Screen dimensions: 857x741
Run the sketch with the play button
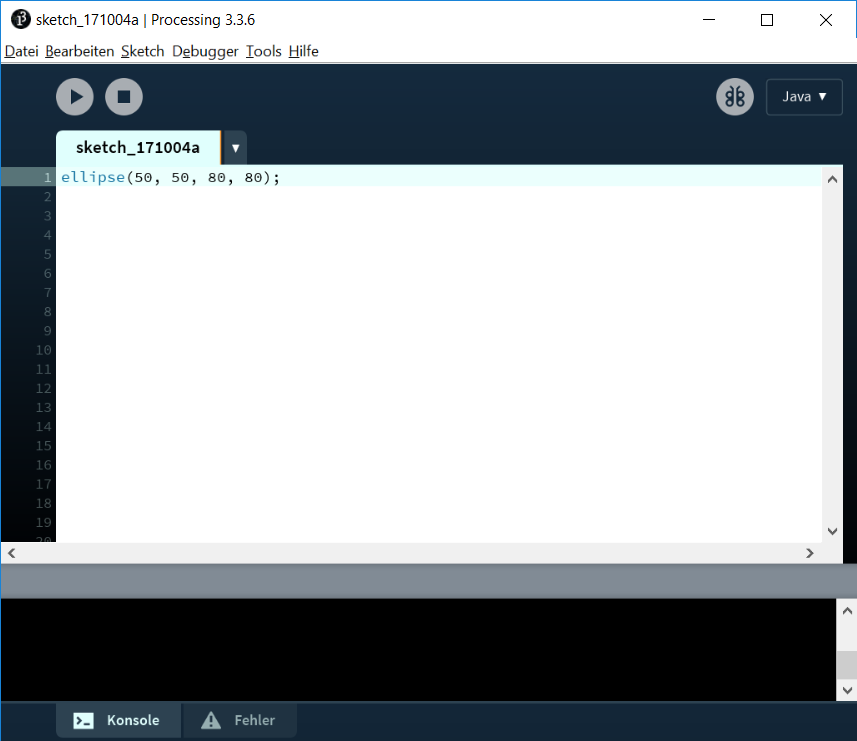75,97
